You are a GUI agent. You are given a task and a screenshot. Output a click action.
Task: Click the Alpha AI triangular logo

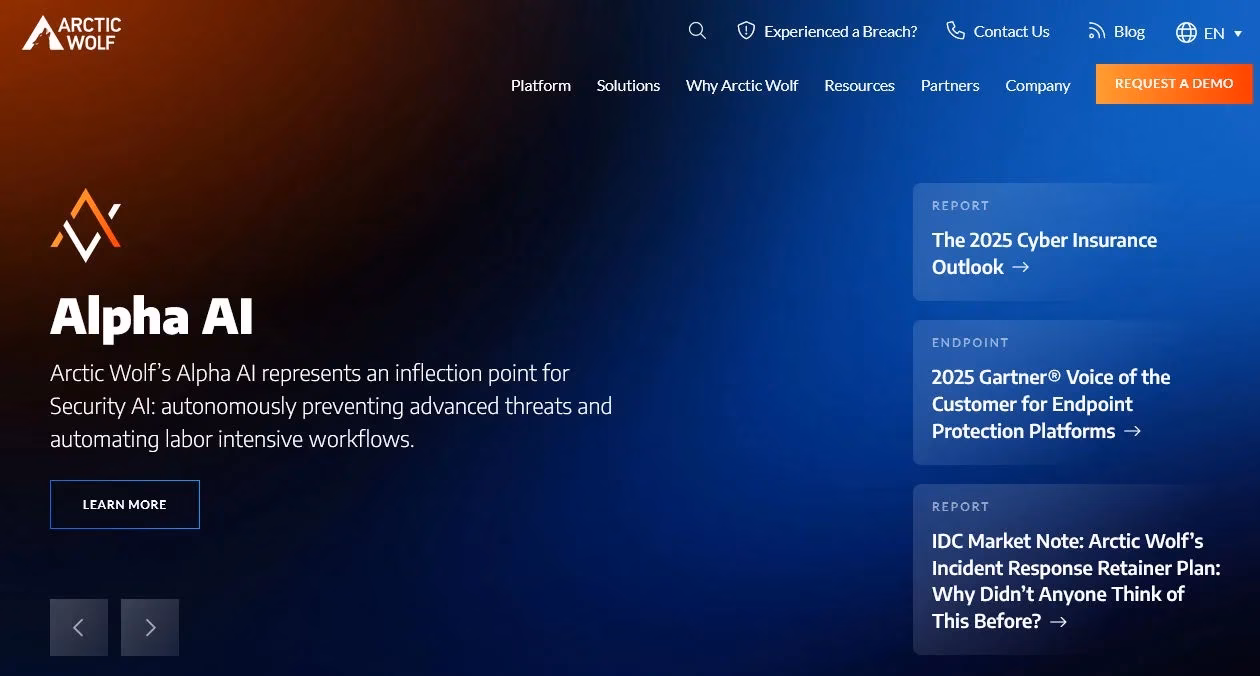[85, 226]
